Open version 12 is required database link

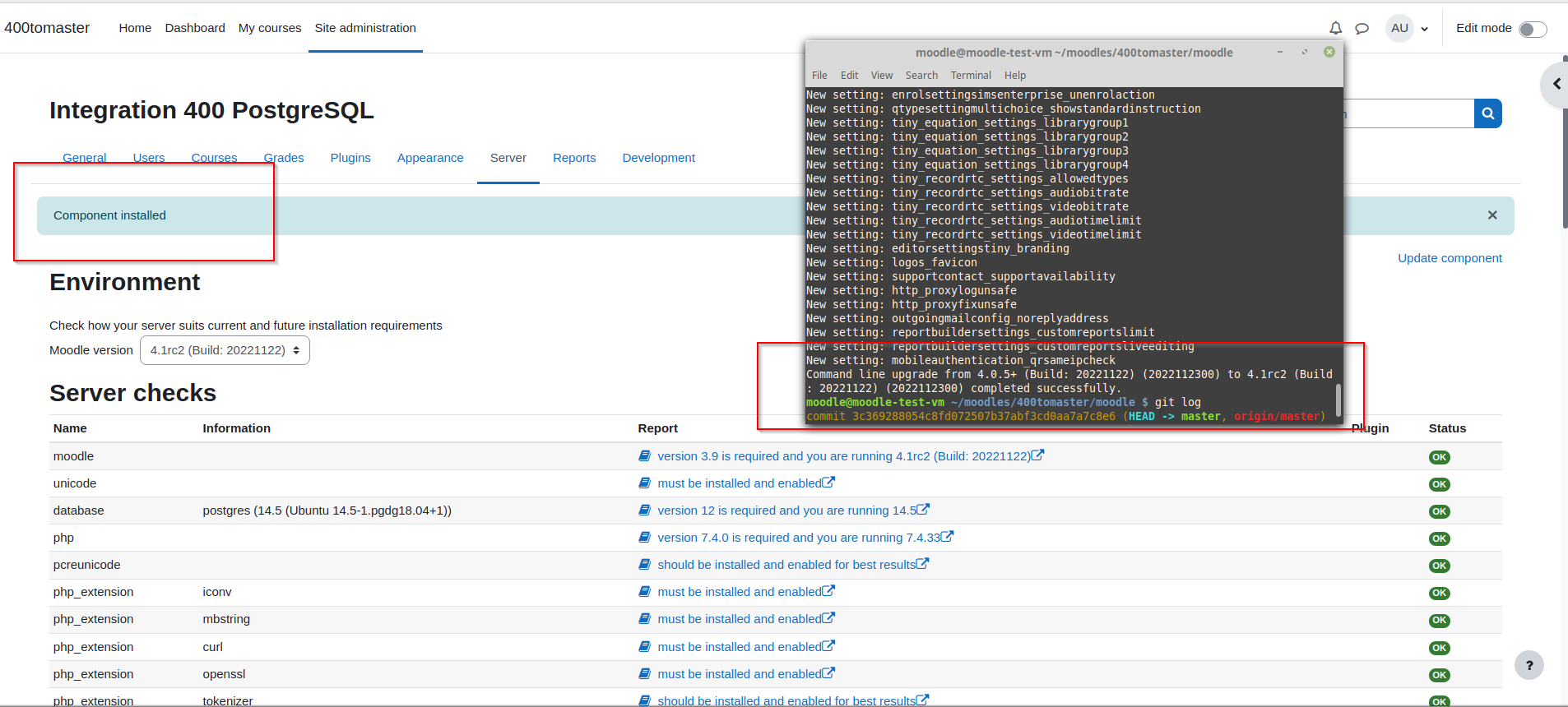coord(787,511)
